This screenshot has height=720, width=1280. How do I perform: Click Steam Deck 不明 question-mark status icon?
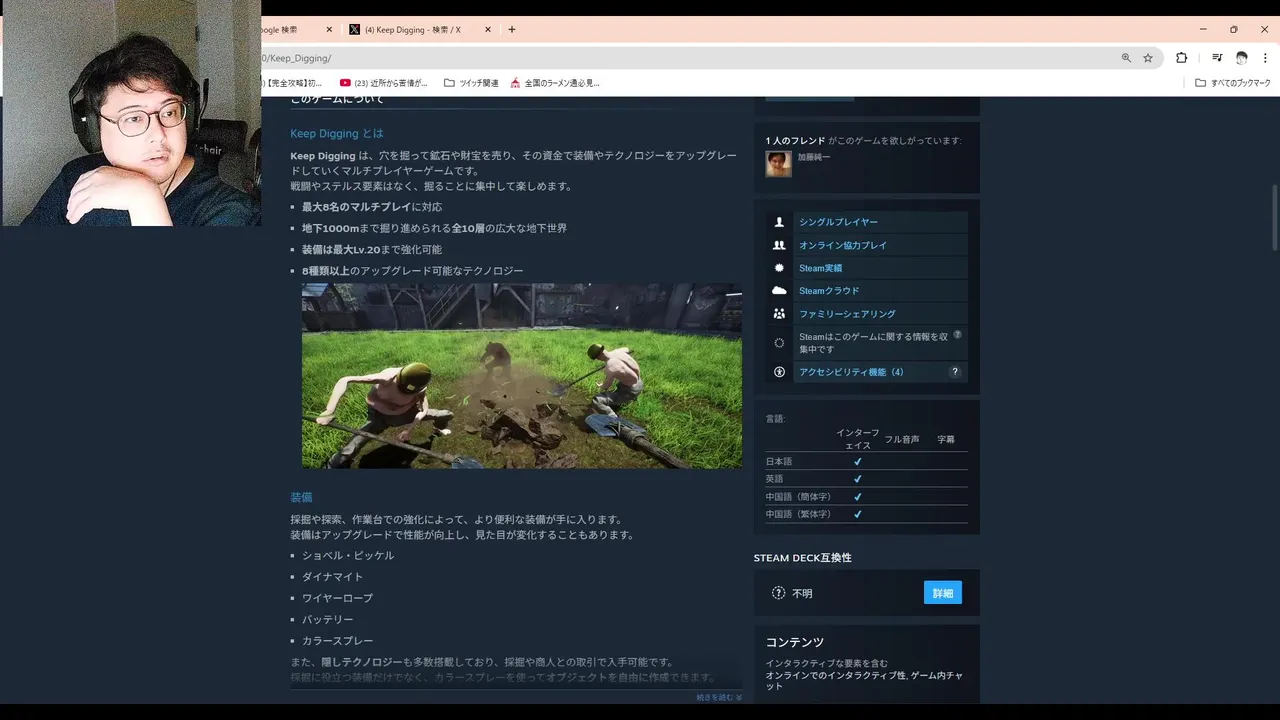[x=779, y=593]
